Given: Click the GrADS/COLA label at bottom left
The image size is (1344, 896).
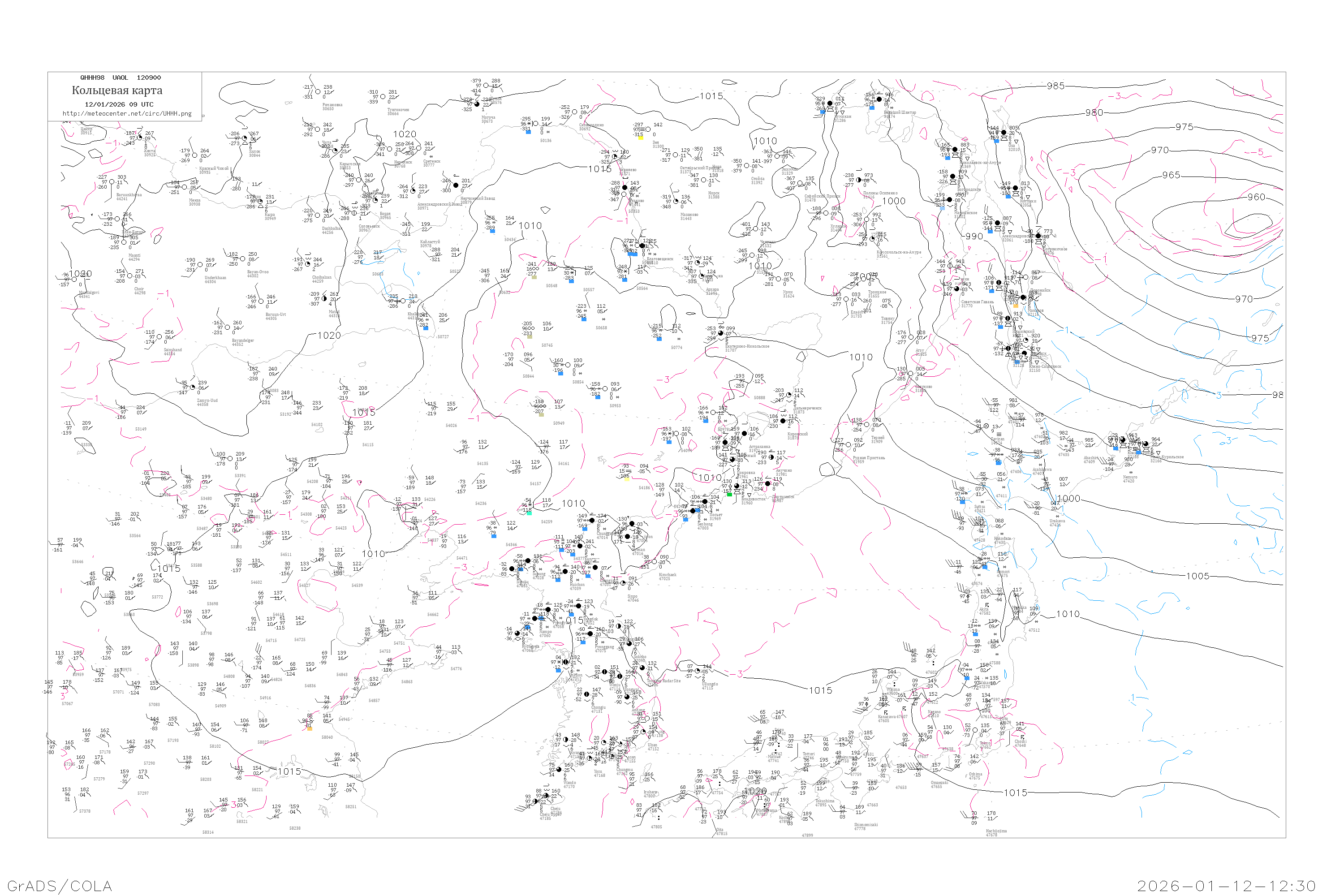Looking at the screenshot, I should pos(60,886).
